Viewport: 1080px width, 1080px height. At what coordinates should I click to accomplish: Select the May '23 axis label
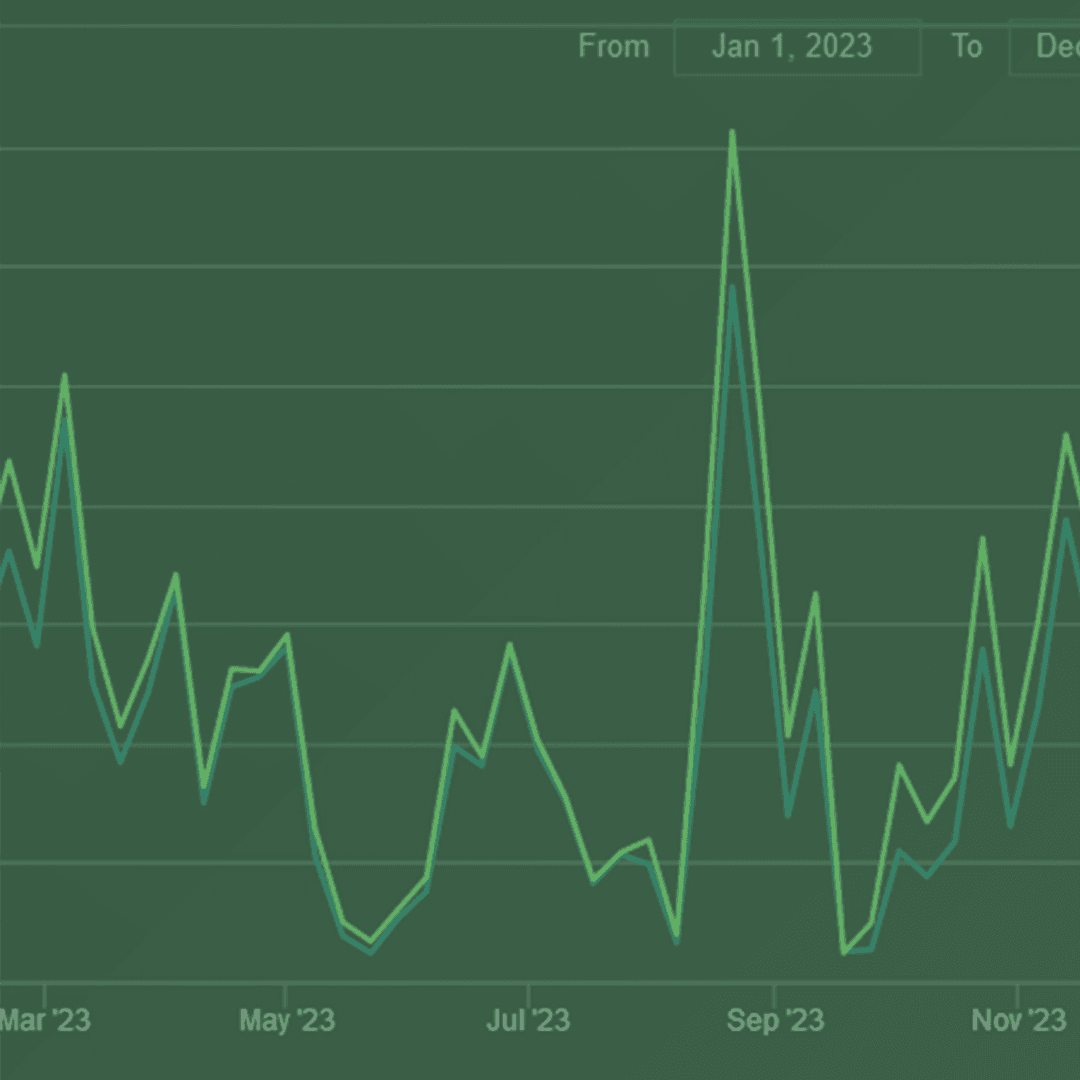pyautogui.click(x=287, y=1020)
